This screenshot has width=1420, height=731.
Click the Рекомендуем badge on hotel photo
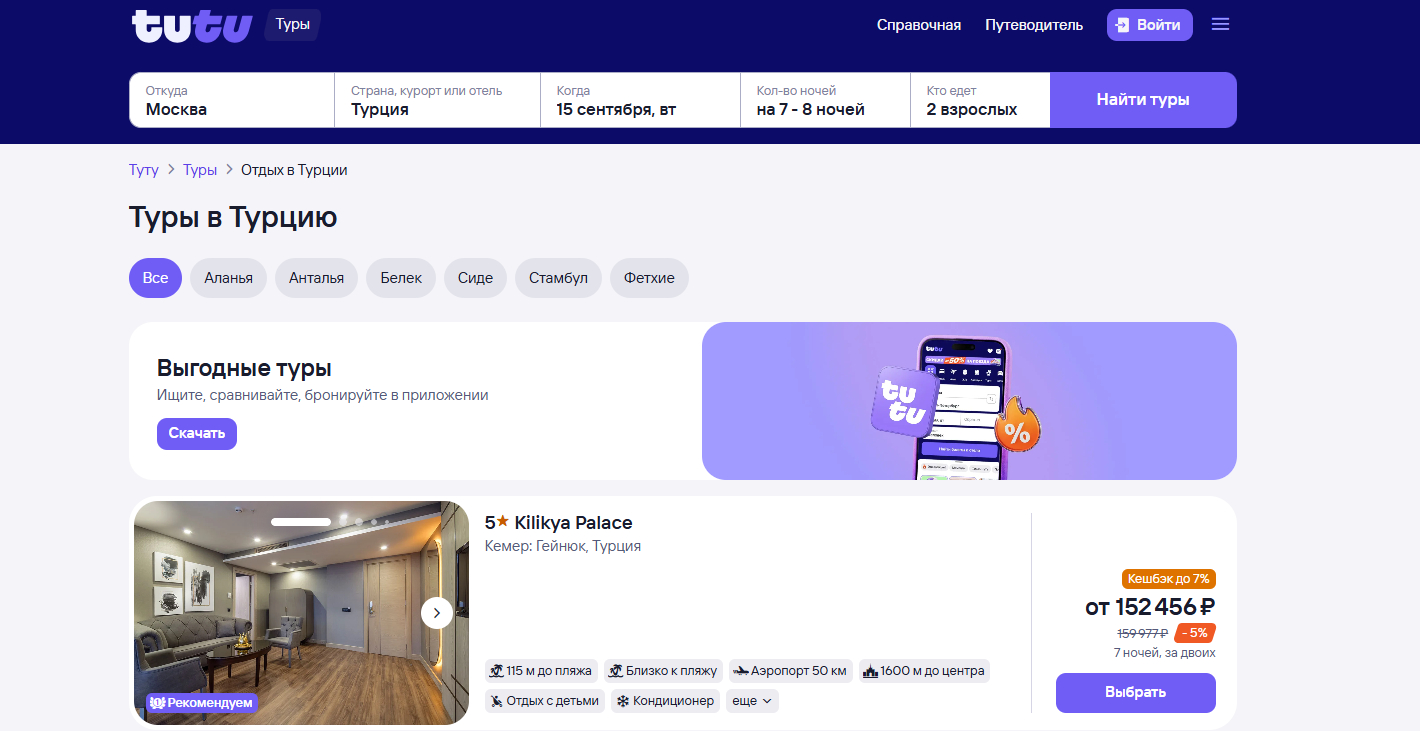(201, 703)
